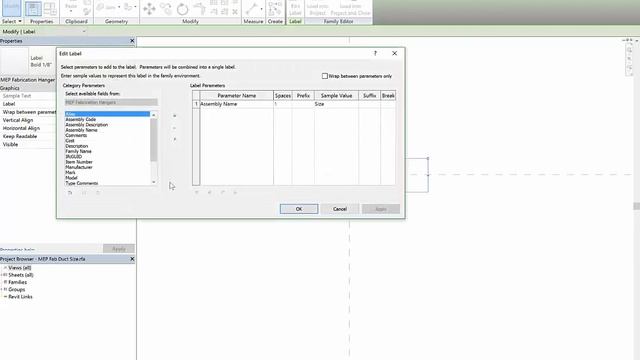The height and width of the screenshot is (360, 640).
Task: Click the Sample Value cell containing Size
Action: 336,104
